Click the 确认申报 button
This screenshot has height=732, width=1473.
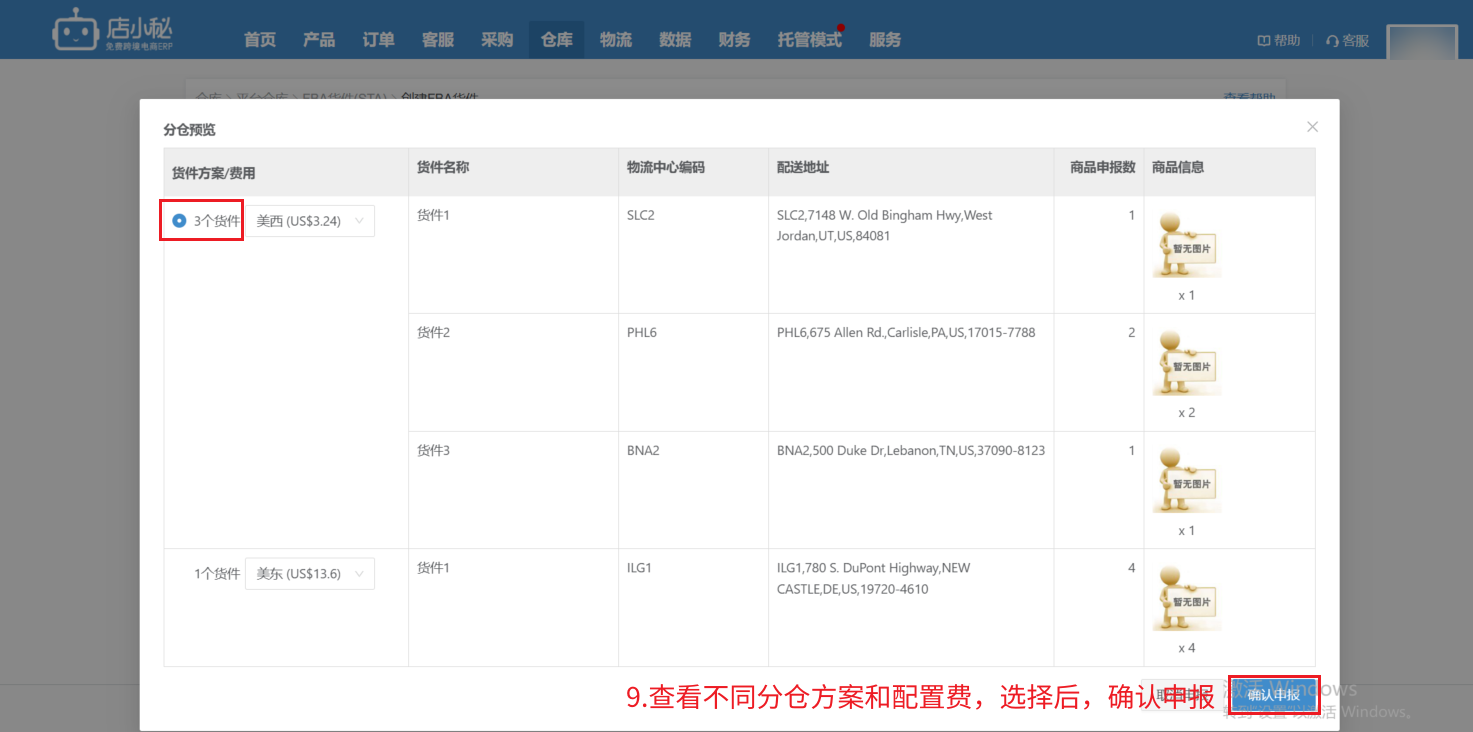pyautogui.click(x=1273, y=695)
